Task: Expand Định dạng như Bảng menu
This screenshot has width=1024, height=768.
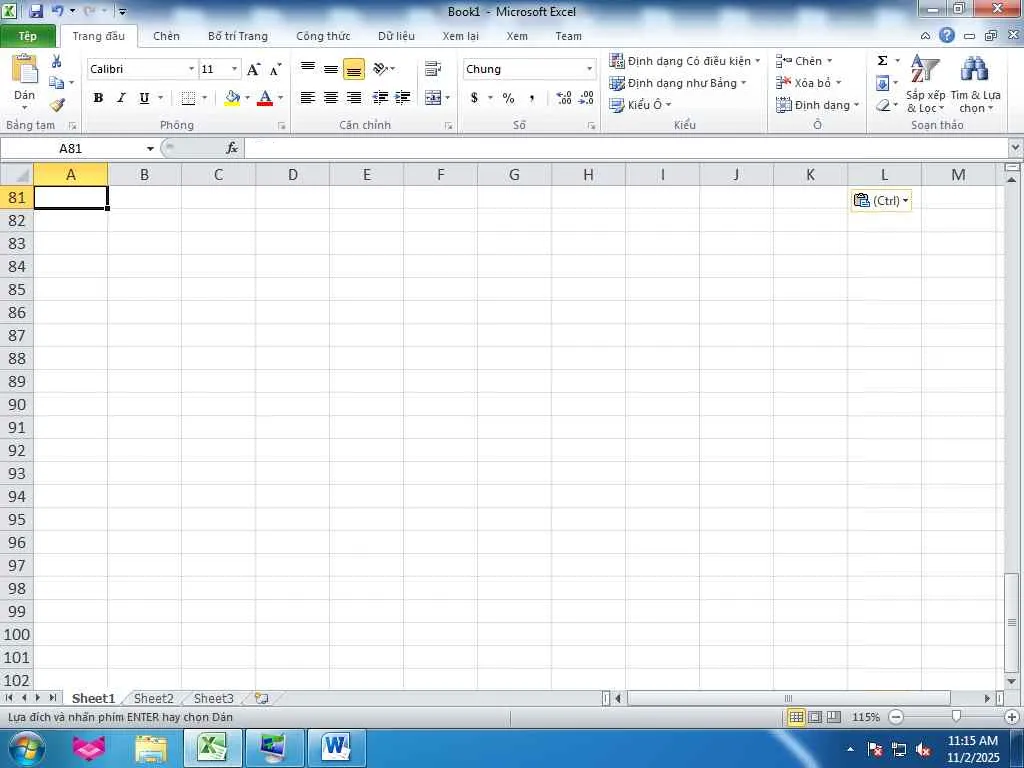Action: coord(678,83)
